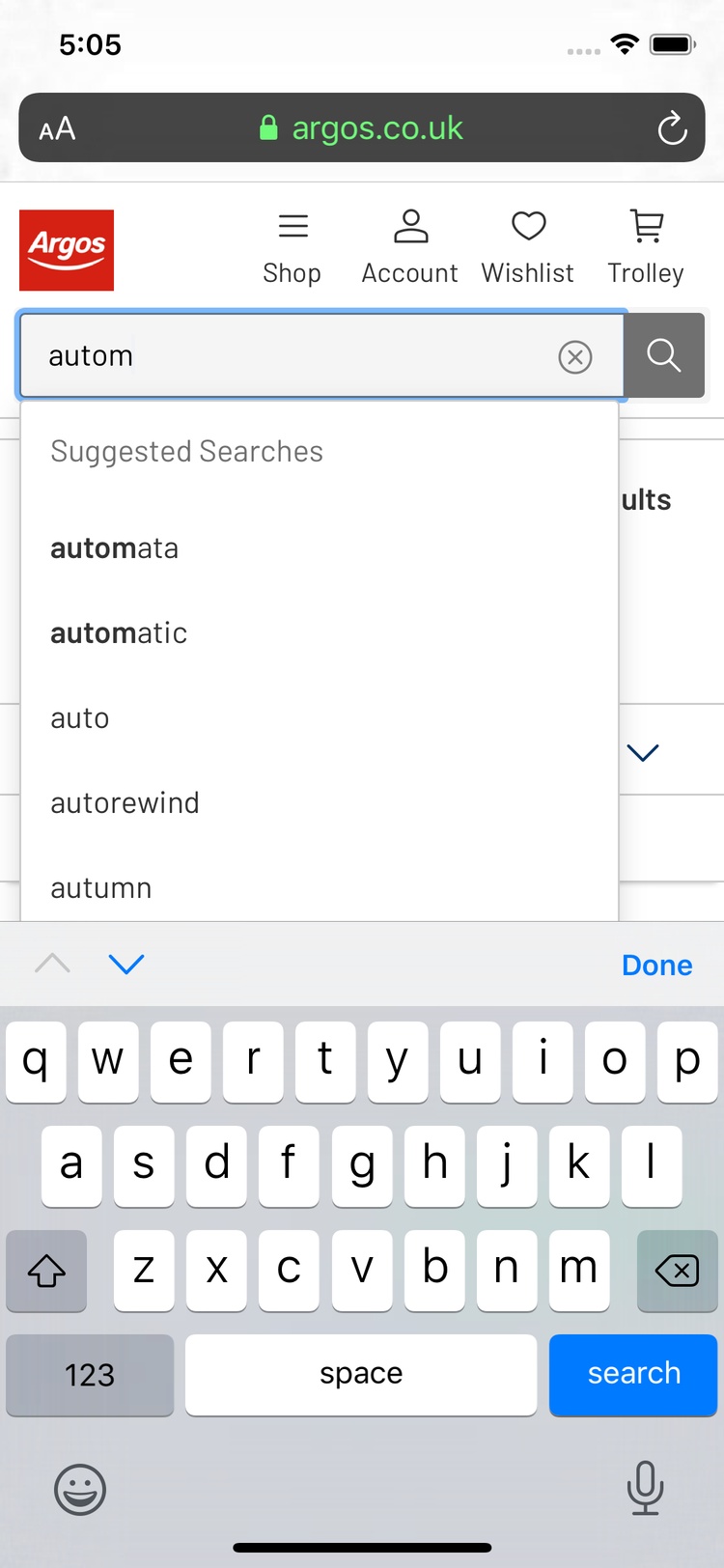Expand the chevron behind the suggestions

click(643, 752)
